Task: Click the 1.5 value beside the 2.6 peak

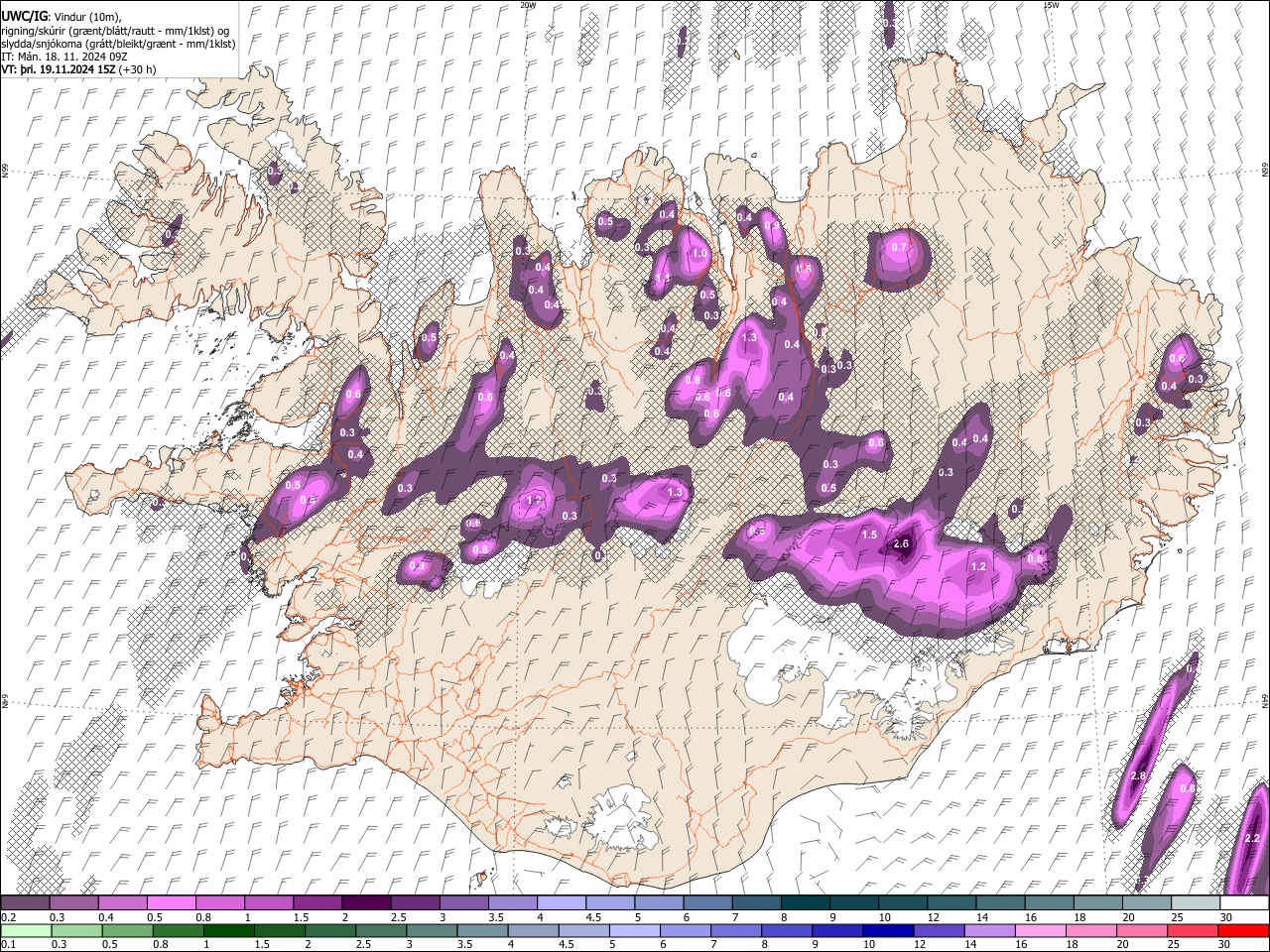Action: pyautogui.click(x=869, y=535)
